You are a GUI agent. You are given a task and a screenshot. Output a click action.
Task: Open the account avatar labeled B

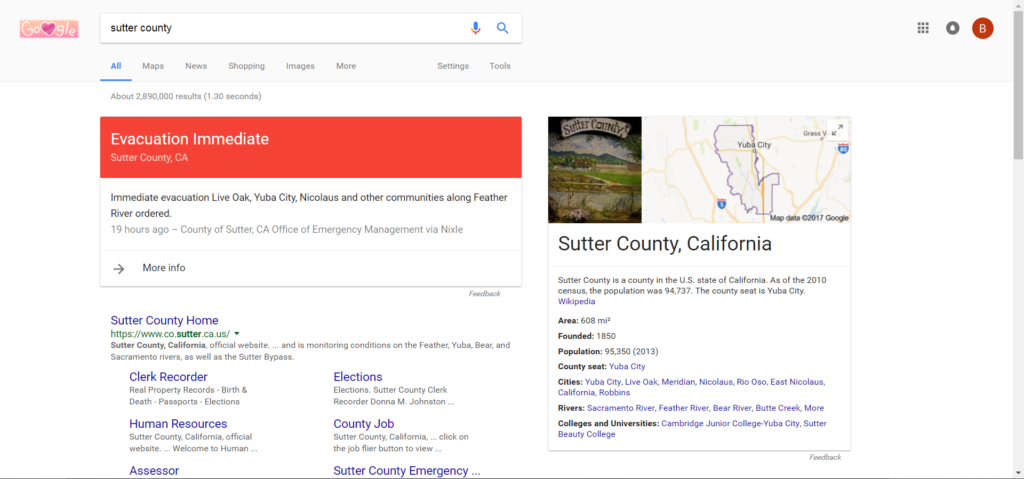tap(982, 28)
